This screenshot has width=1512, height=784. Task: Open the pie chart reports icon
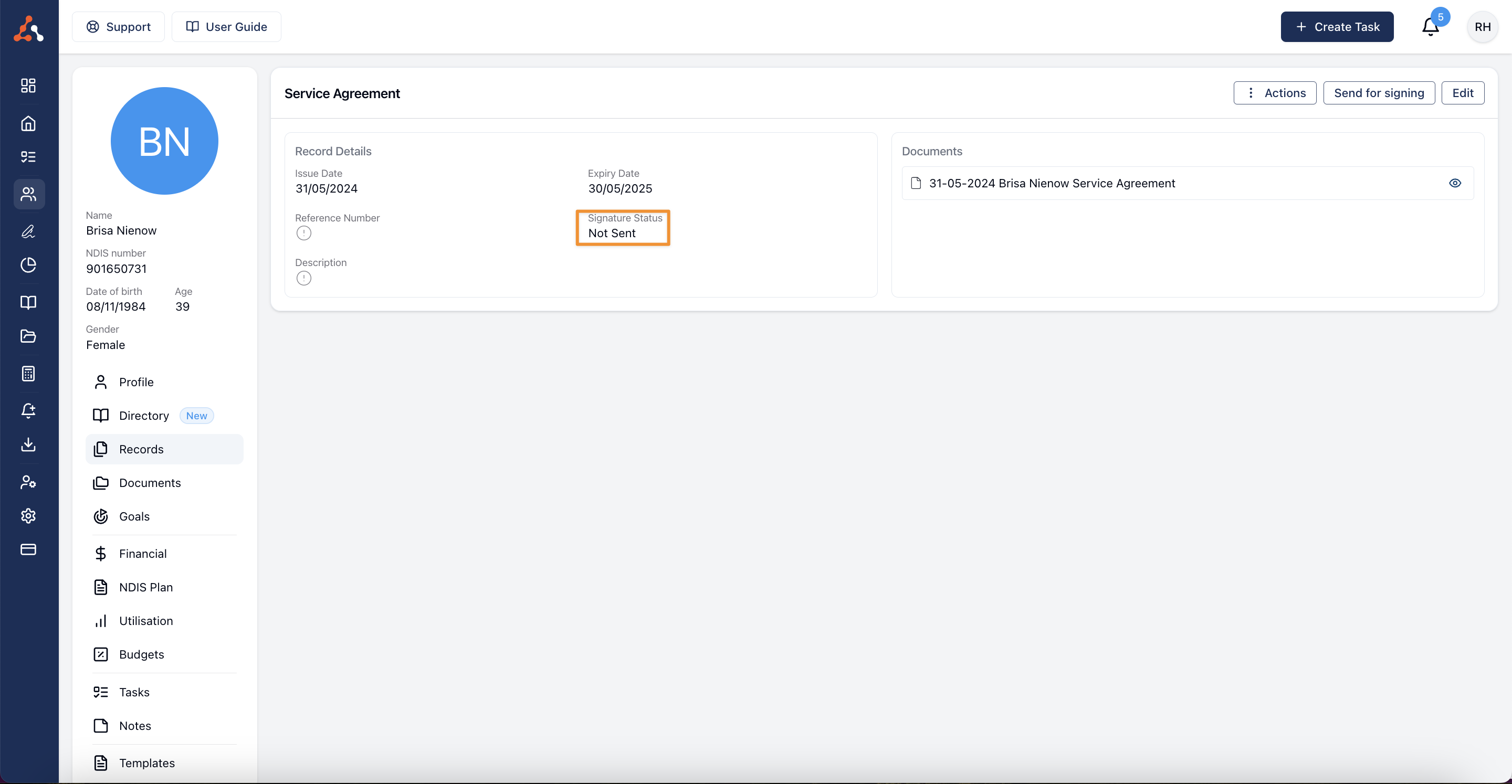click(x=28, y=264)
